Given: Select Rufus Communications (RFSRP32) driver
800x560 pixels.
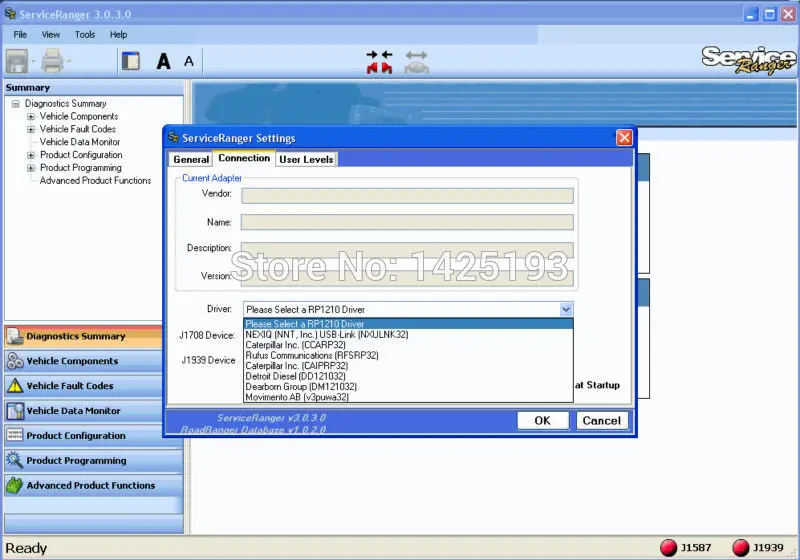Looking at the screenshot, I should (x=408, y=355).
